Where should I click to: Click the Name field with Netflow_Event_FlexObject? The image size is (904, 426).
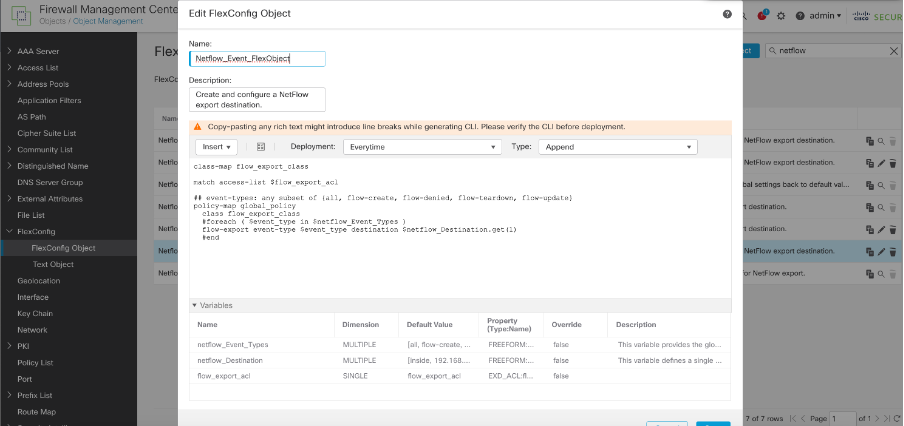(x=257, y=59)
